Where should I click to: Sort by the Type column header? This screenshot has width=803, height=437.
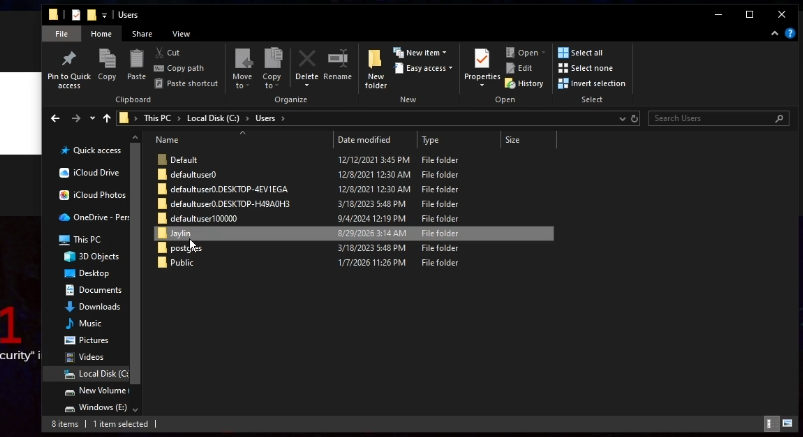[430, 140]
